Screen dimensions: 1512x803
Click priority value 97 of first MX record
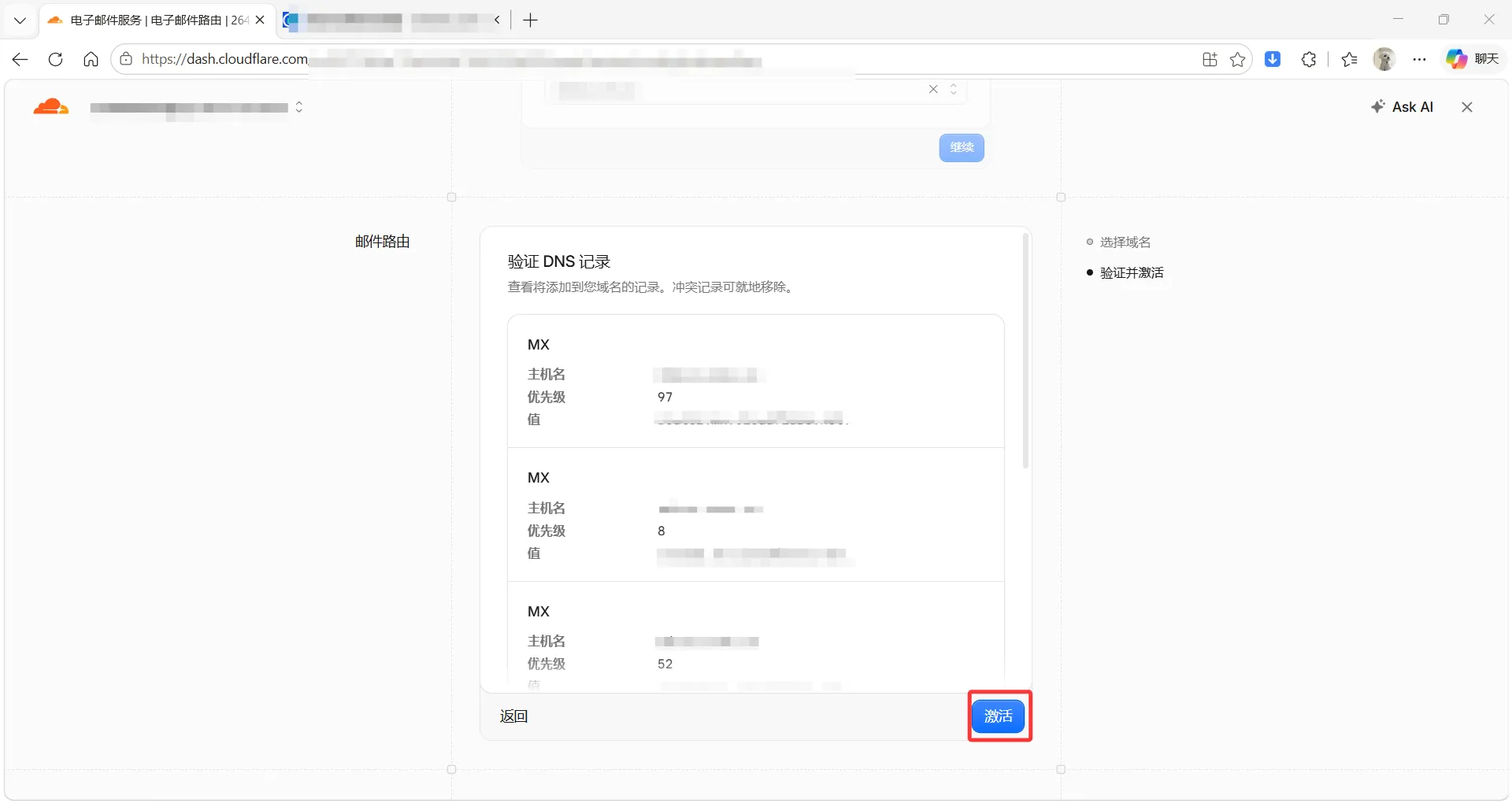click(x=665, y=397)
